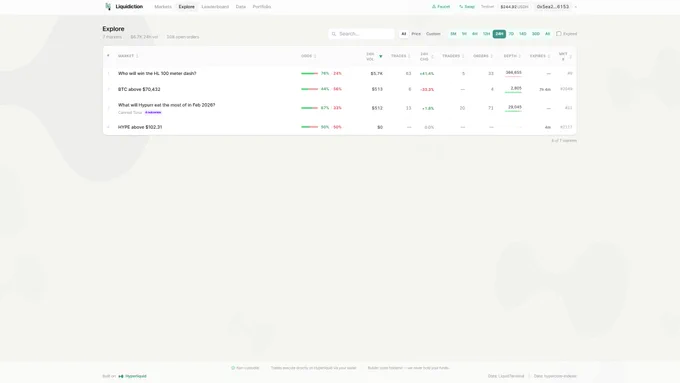Select the All timeframe after 30D
This screenshot has width=680, height=383.
click(547, 34)
